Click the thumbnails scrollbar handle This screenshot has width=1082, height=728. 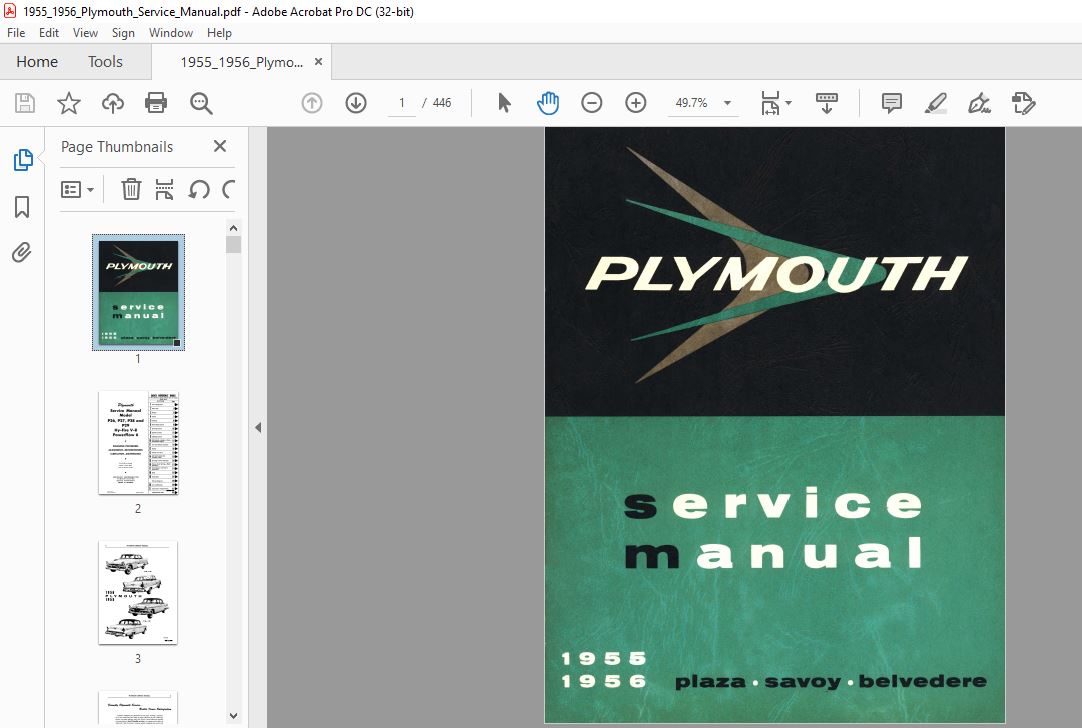pyautogui.click(x=233, y=245)
